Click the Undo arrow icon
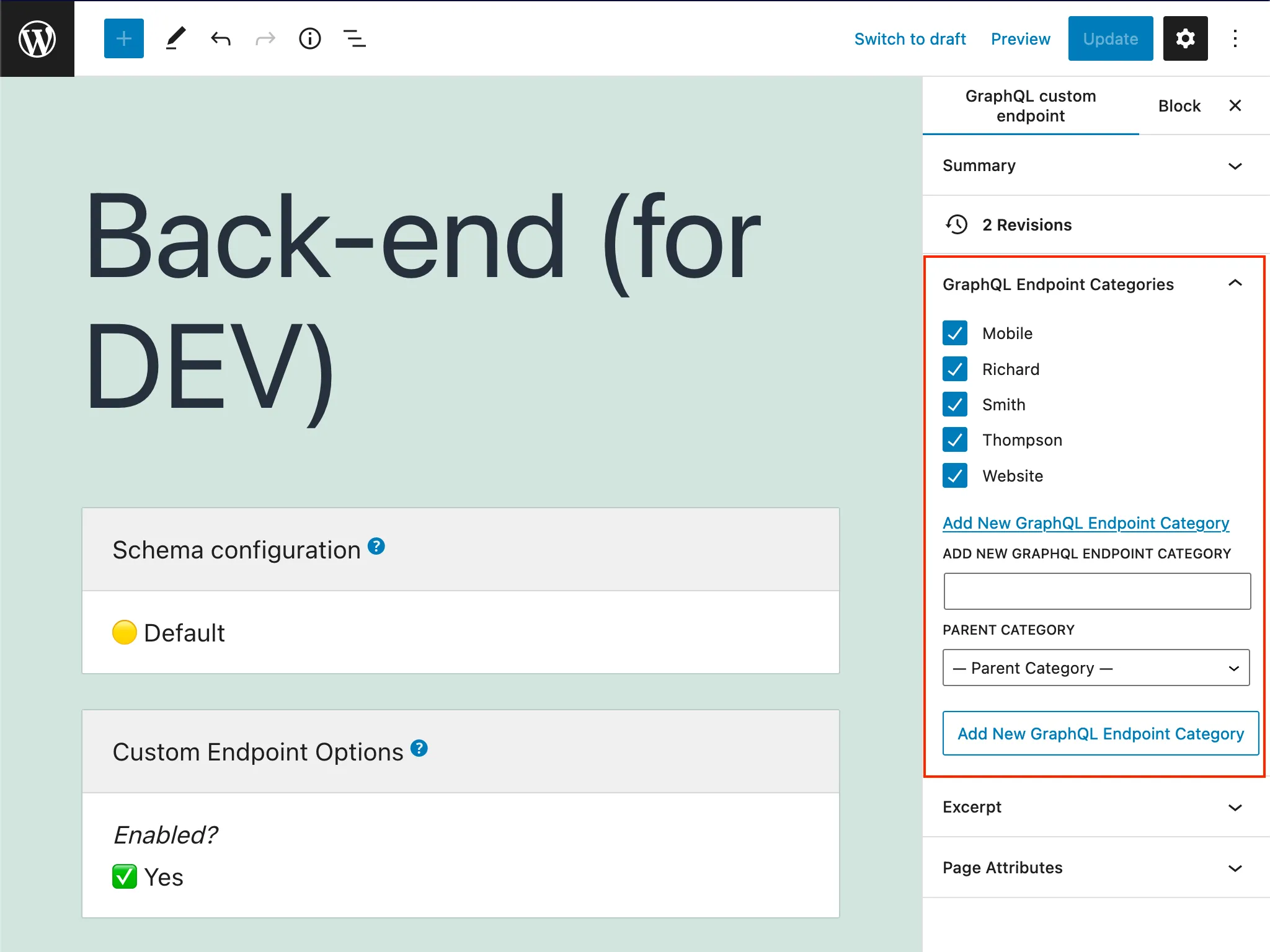1270x952 pixels. pos(219,38)
